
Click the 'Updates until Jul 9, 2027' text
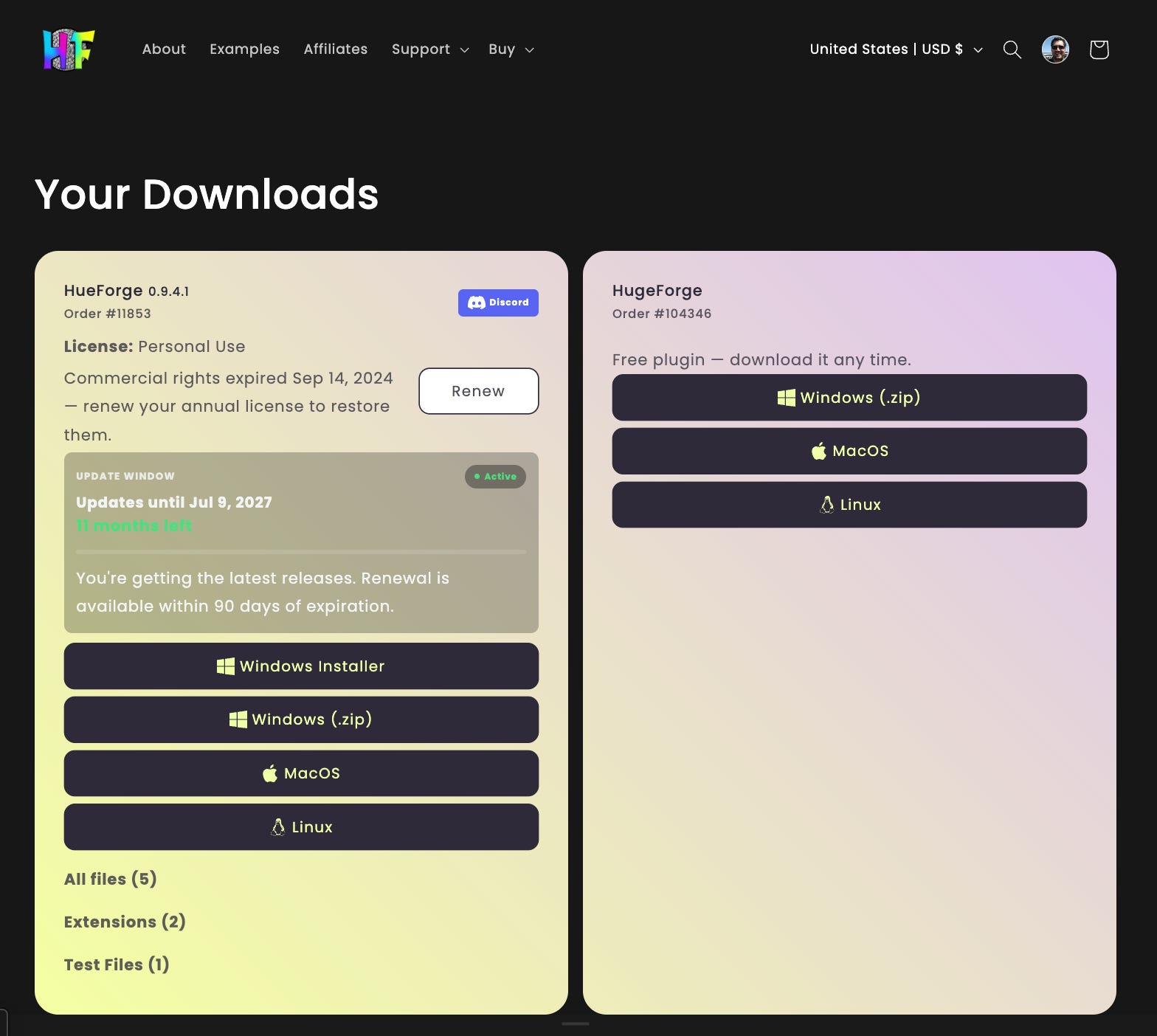point(174,503)
